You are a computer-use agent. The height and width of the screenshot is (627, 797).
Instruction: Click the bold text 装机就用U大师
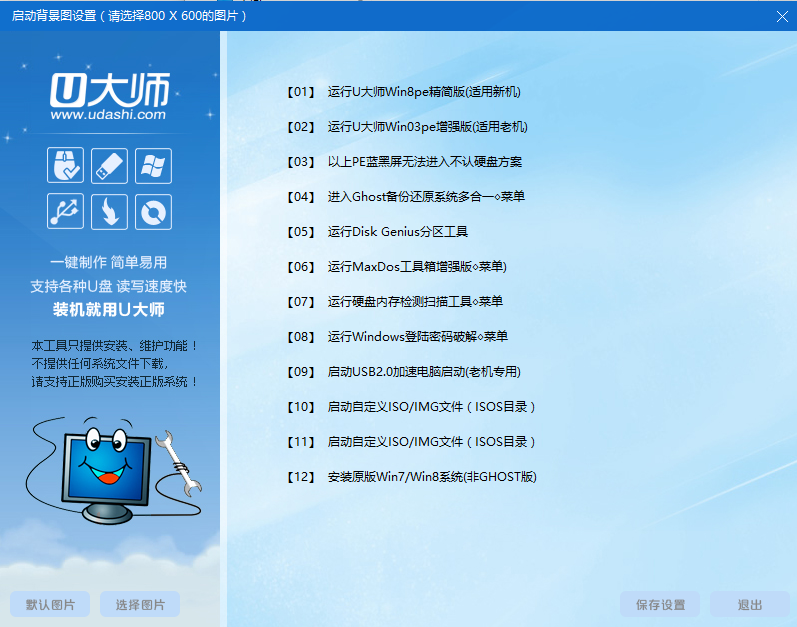click(108, 309)
